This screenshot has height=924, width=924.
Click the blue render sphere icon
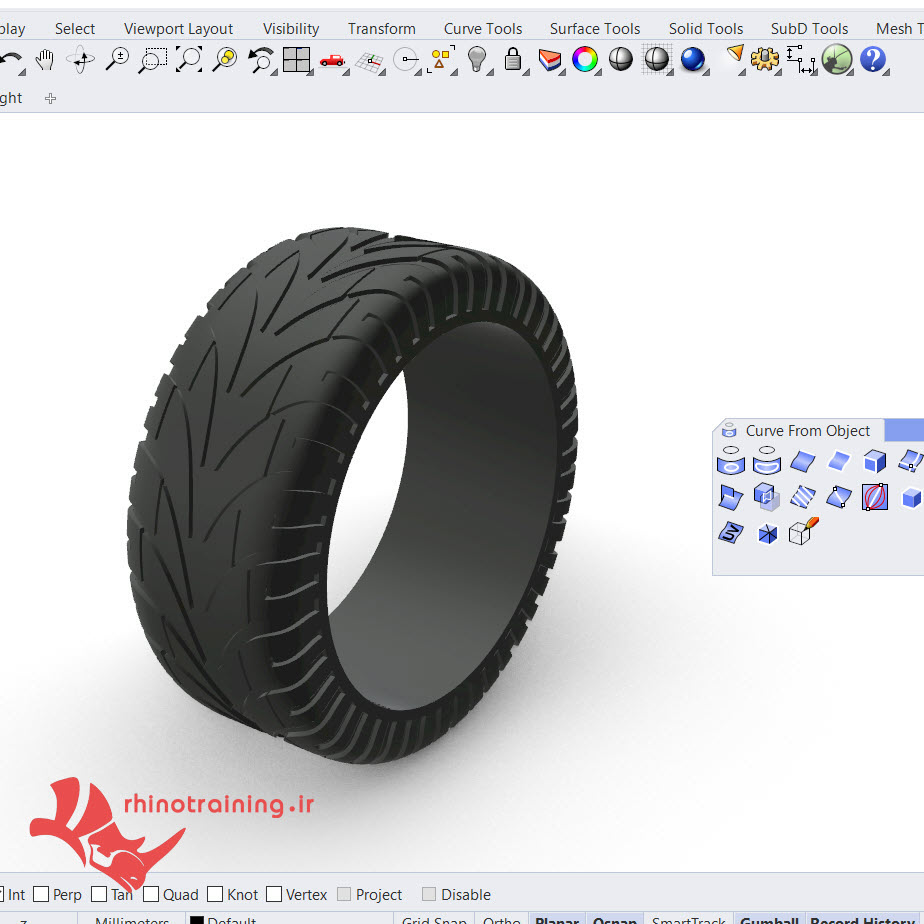pyautogui.click(x=692, y=61)
